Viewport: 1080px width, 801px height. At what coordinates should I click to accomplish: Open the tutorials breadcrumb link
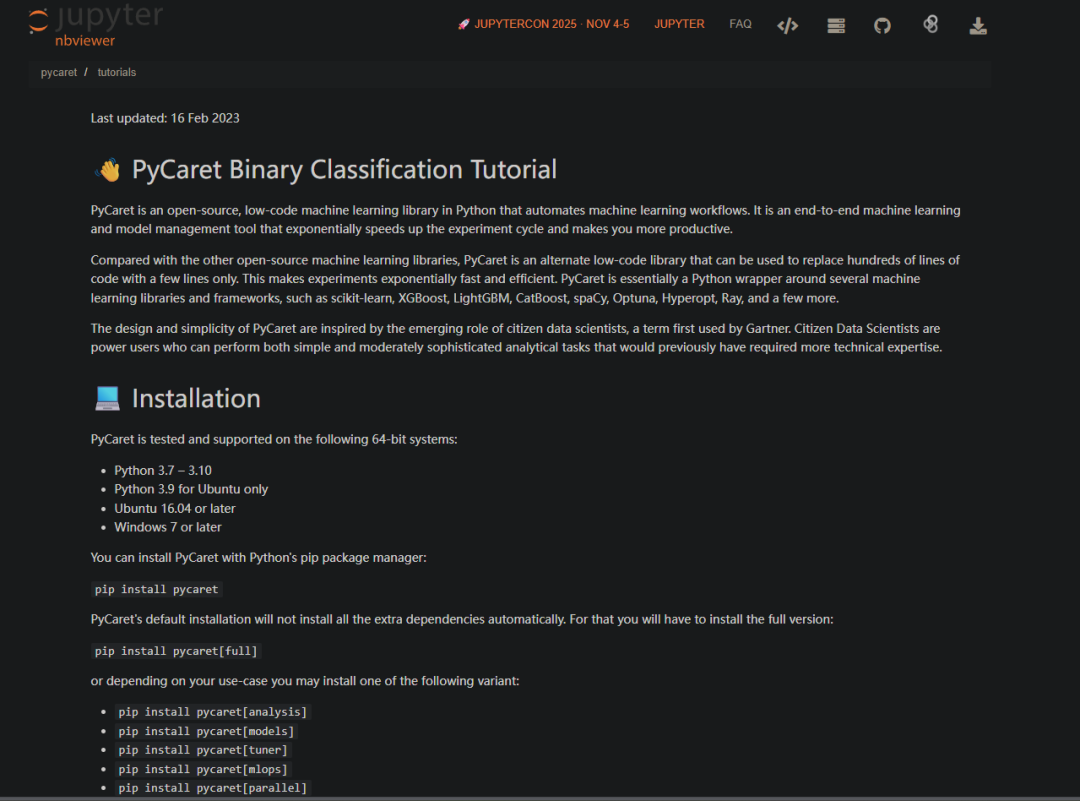(116, 72)
